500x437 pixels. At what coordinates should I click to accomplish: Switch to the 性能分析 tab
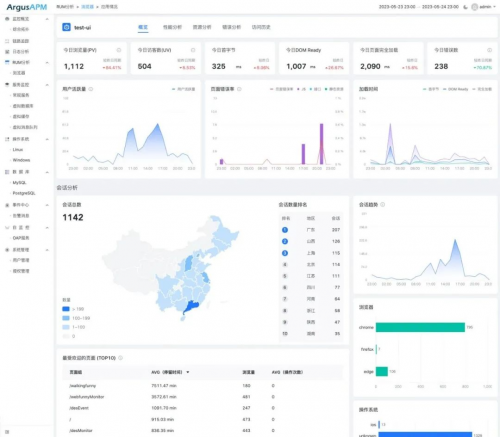pyautogui.click(x=172, y=27)
